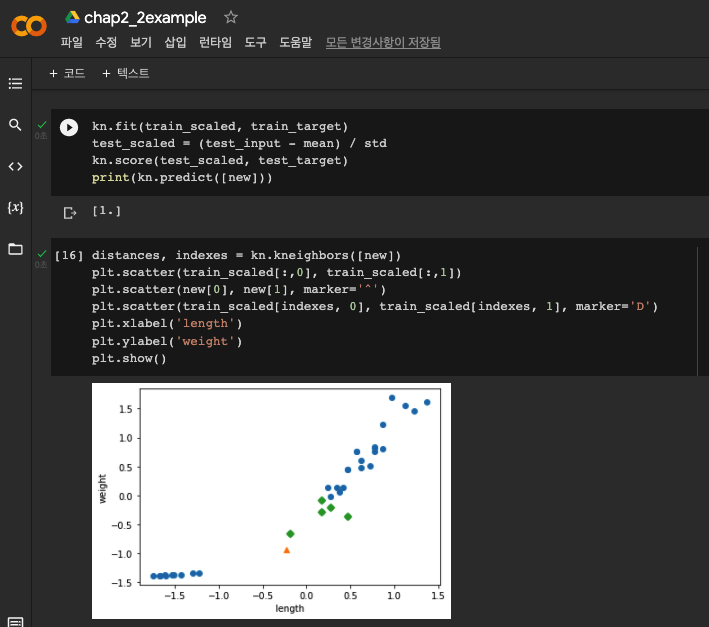Open the 런타임 menu
The image size is (709, 627).
[x=215, y=42]
